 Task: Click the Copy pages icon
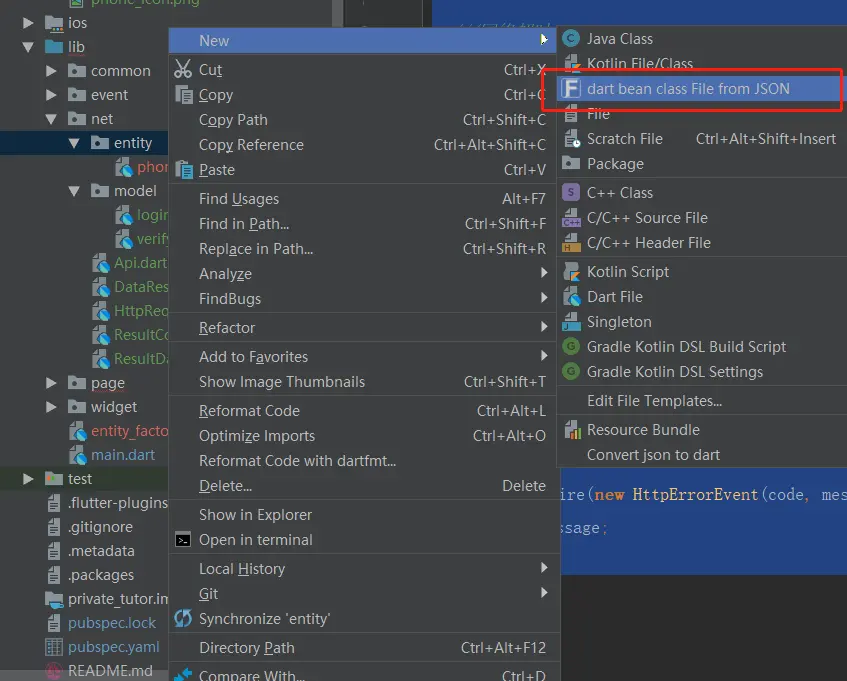pos(184,95)
